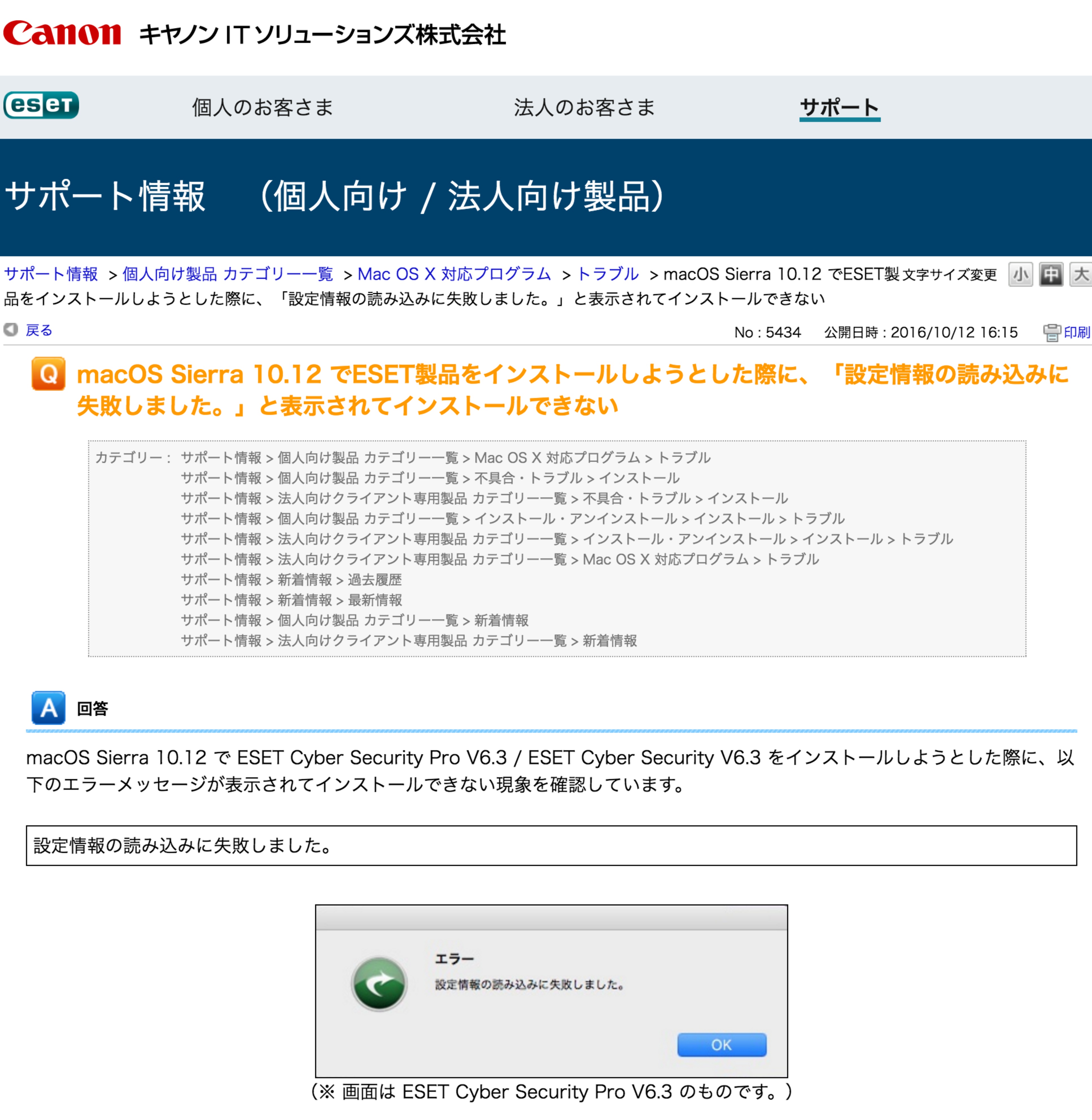Set font size to medium 中
1092x1120 pixels.
[1051, 275]
